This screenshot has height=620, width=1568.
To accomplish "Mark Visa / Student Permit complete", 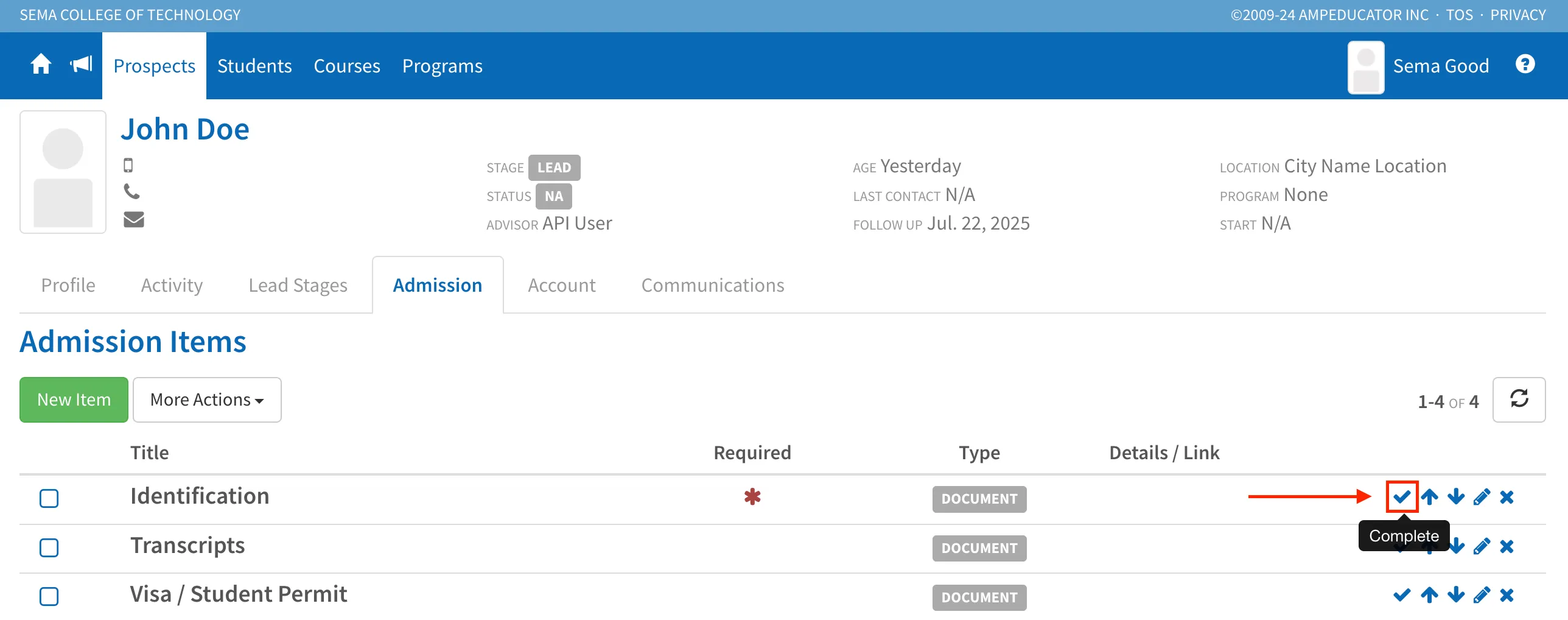I will (1402, 595).
